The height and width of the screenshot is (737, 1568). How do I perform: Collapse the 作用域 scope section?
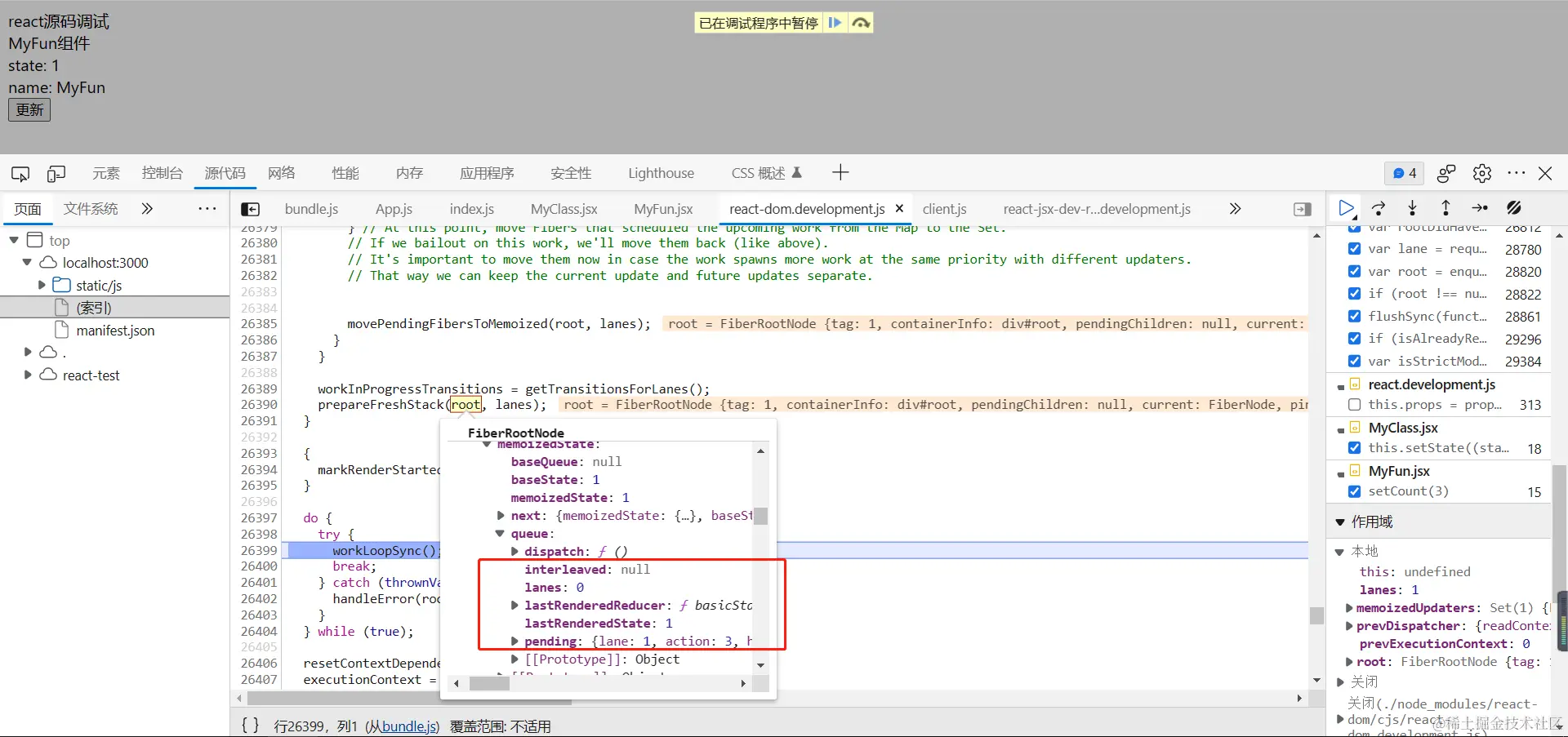(1339, 522)
